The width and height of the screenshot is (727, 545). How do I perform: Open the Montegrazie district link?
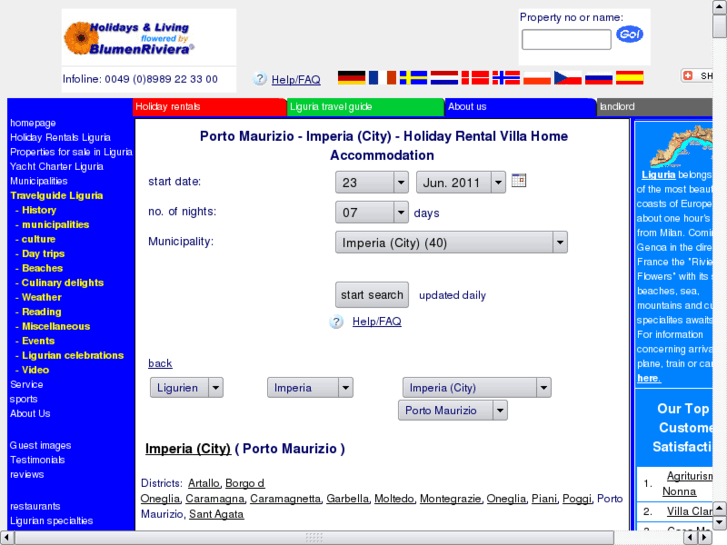(x=451, y=499)
